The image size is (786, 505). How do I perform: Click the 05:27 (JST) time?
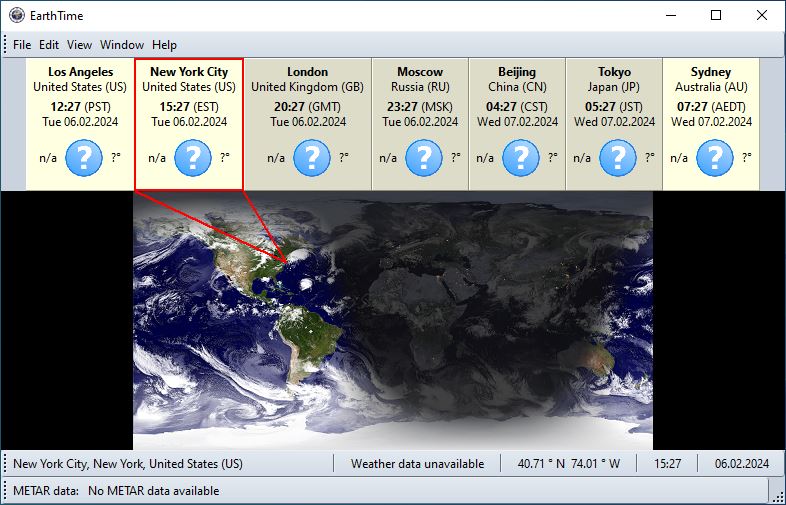(x=614, y=107)
